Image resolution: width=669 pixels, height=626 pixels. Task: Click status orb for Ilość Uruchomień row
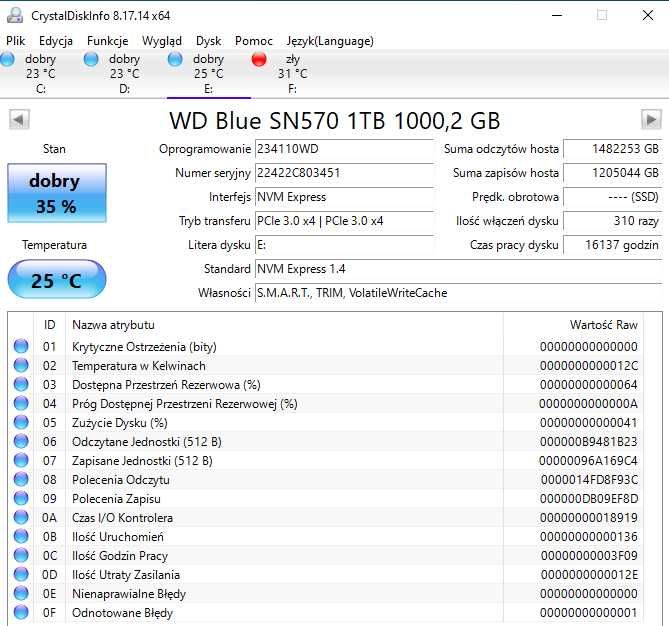(x=21, y=536)
